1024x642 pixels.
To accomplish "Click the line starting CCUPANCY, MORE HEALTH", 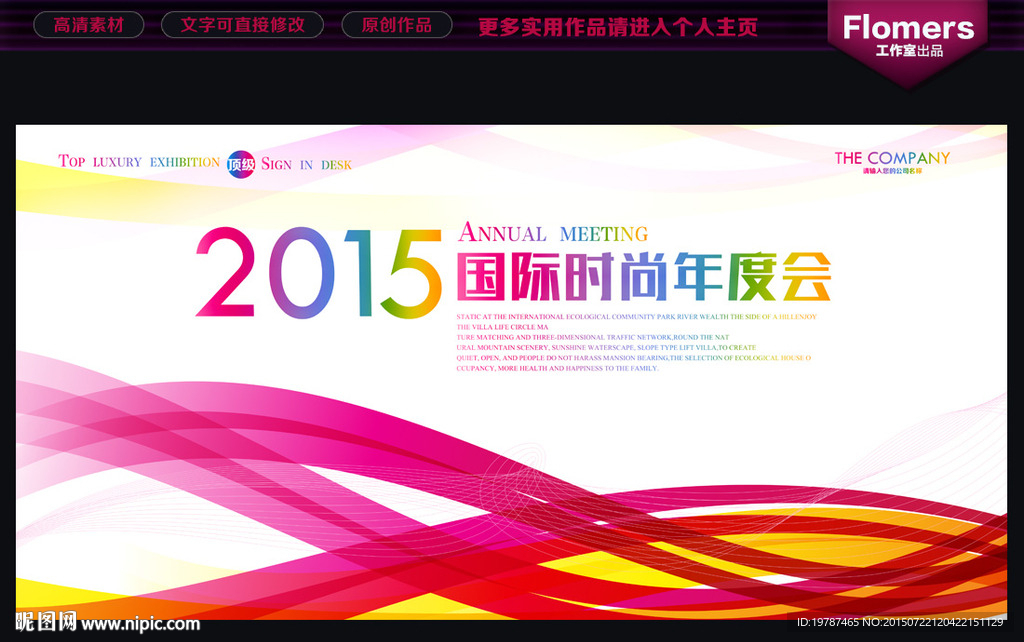I will click(558, 368).
